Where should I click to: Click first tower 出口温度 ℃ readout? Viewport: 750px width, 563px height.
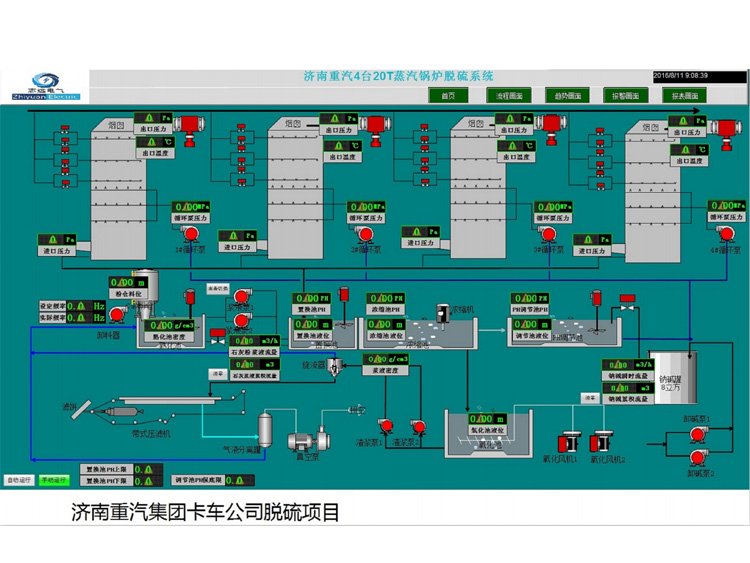155,142
